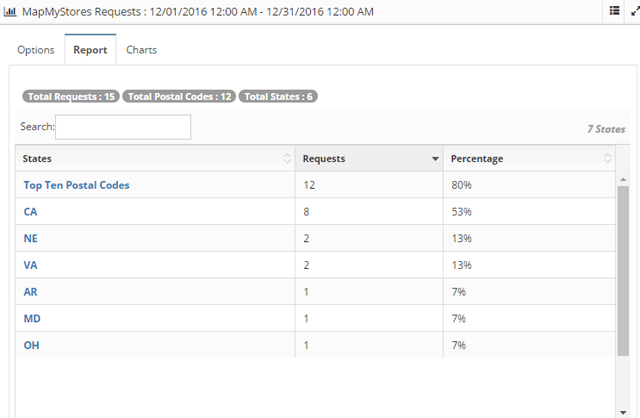
Task: Click the scrollbar up arrow
Action: (623, 179)
